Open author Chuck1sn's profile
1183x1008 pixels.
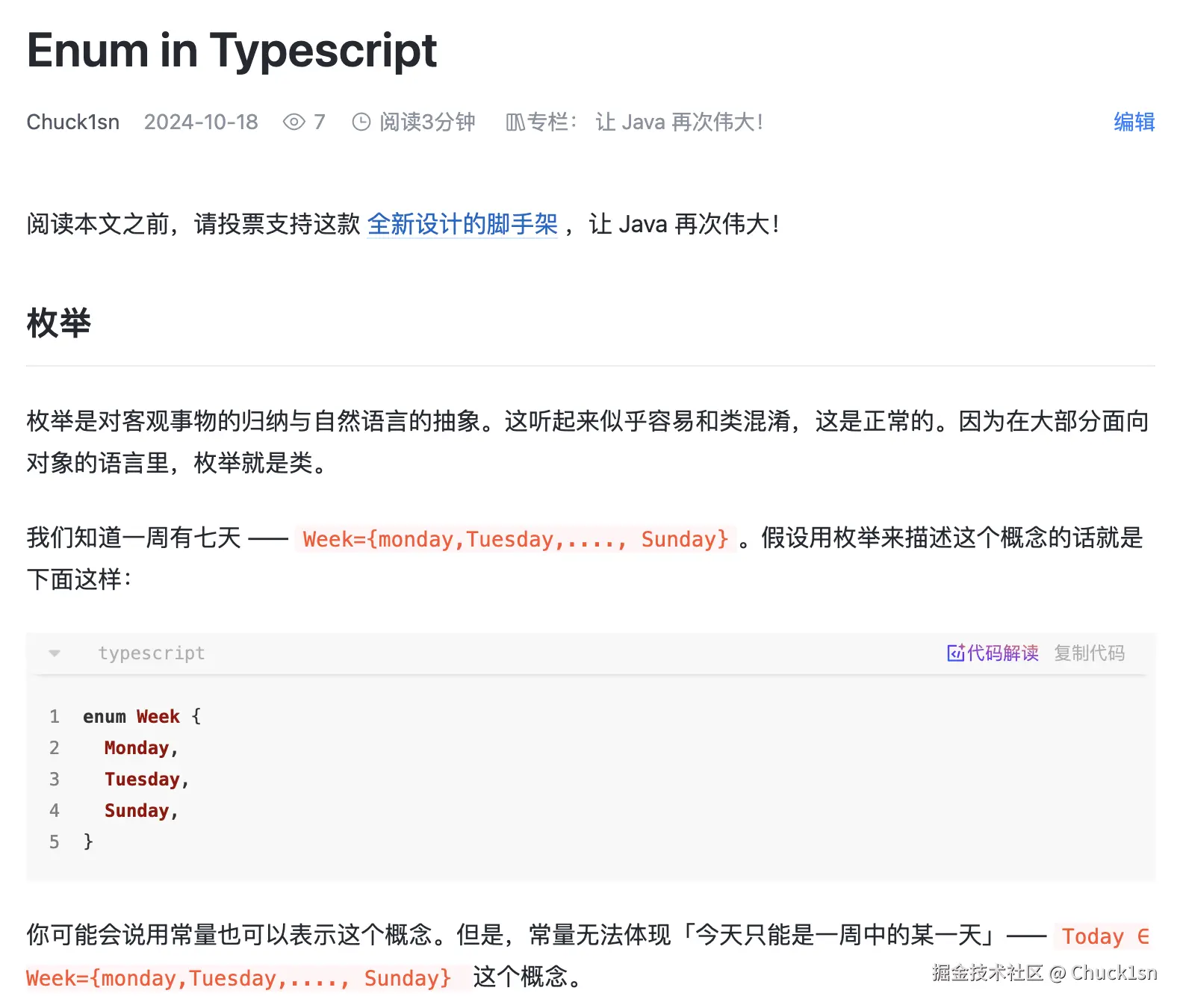click(x=73, y=122)
